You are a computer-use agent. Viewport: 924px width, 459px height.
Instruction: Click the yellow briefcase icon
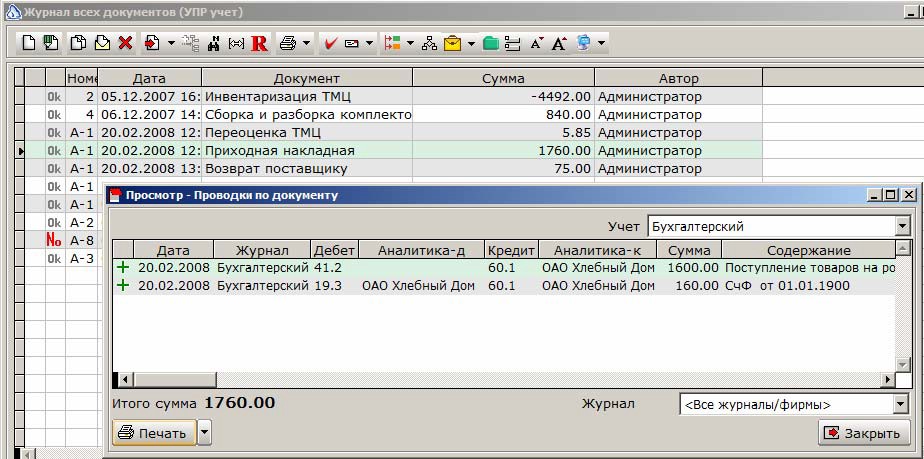click(453, 43)
